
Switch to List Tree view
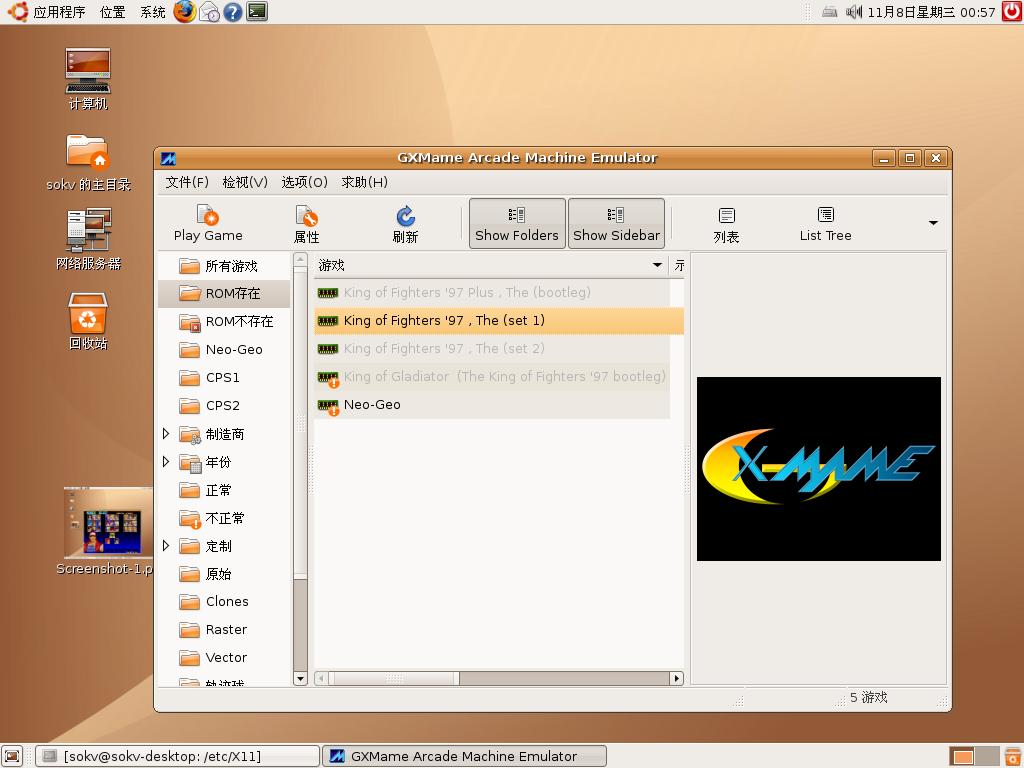pyautogui.click(x=825, y=223)
